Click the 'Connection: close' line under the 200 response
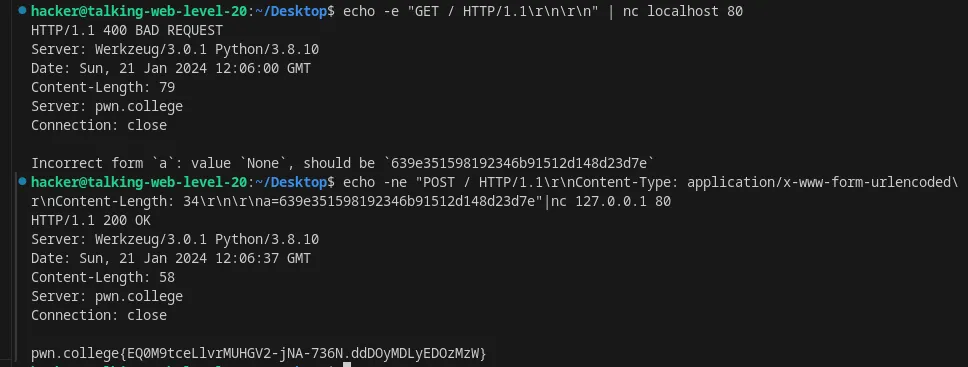Screen dimensions: 968x367 99,315
